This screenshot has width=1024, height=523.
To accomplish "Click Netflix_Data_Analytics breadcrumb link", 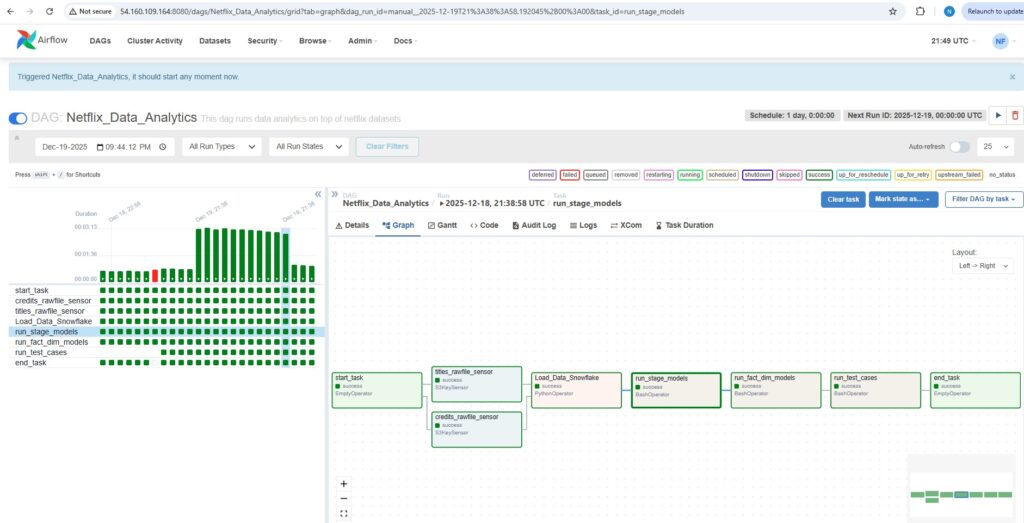I will coord(385,203).
